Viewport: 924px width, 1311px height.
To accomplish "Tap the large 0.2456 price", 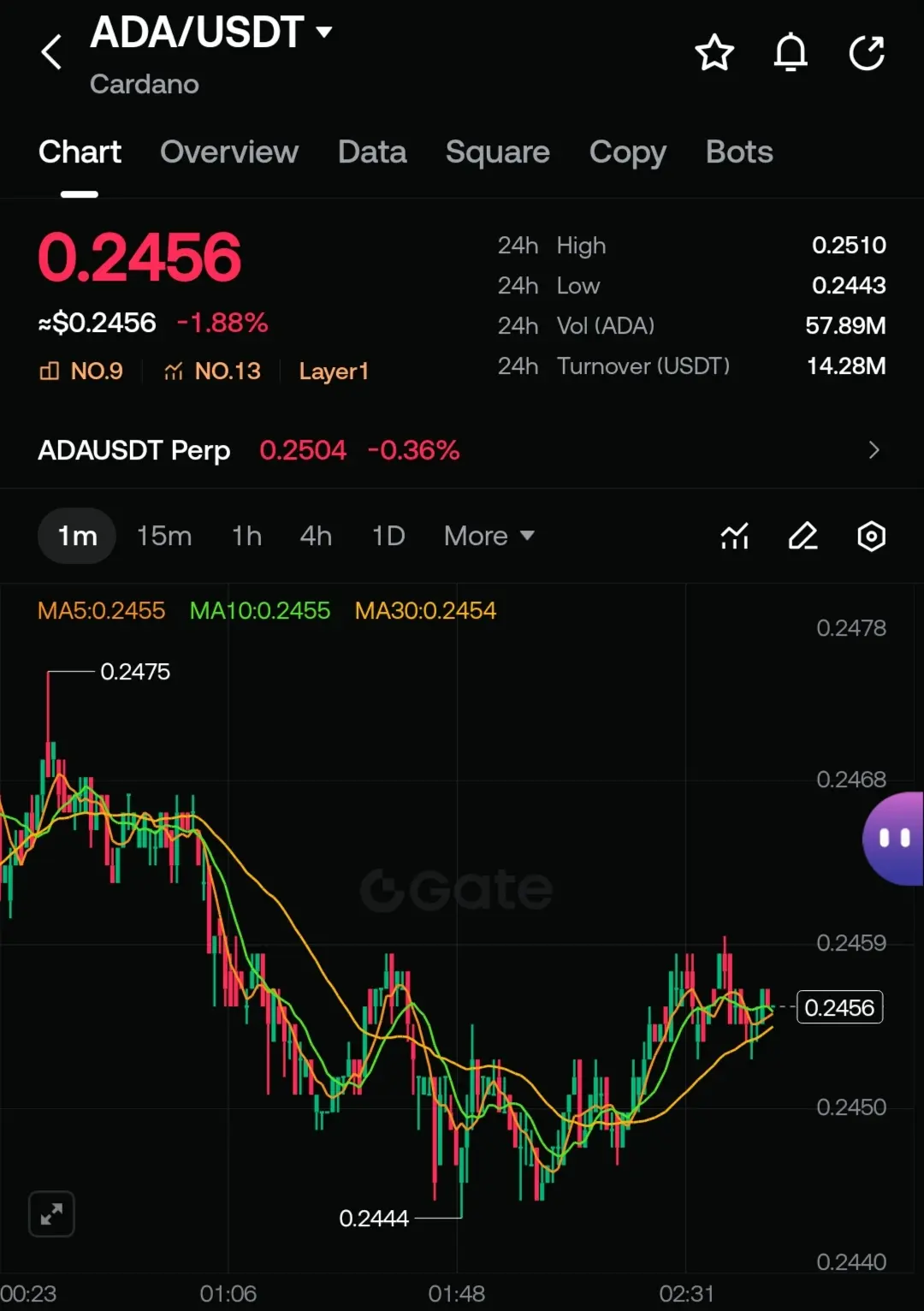I will [x=139, y=258].
